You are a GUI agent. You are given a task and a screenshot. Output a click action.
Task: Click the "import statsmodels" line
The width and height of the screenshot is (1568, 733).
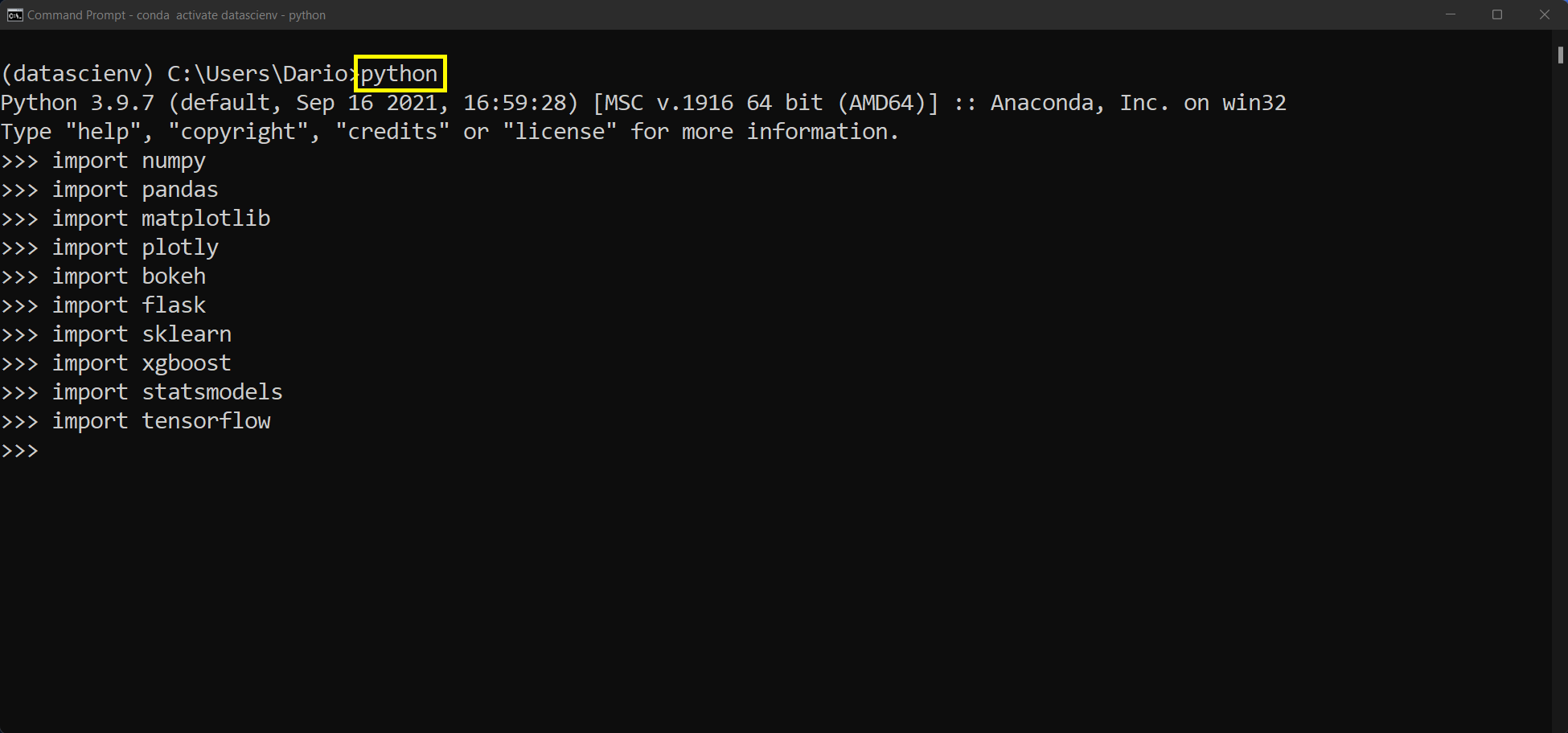click(167, 392)
